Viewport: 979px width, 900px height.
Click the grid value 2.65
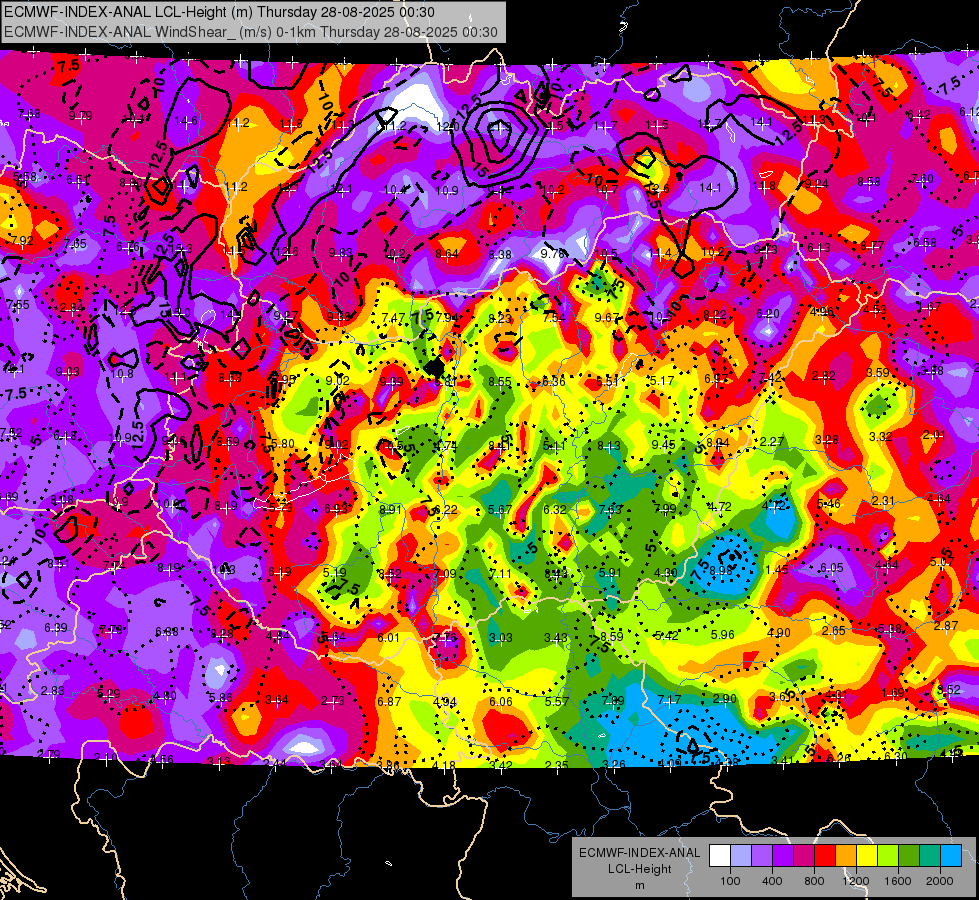[834, 631]
